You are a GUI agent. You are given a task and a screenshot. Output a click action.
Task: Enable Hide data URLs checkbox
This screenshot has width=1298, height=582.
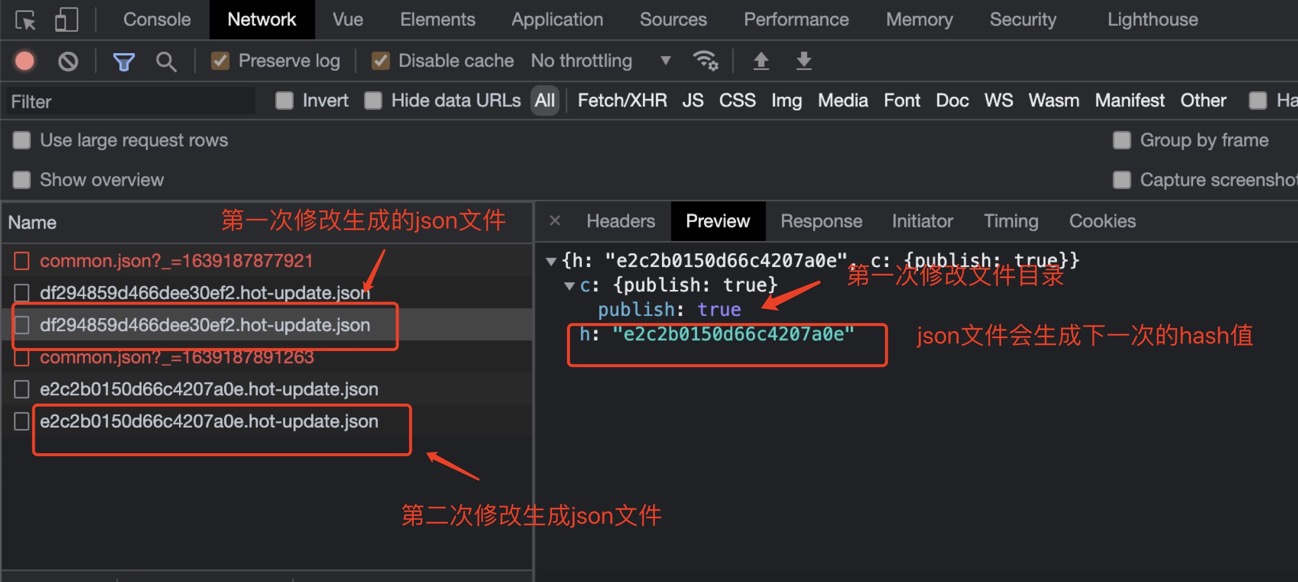pyautogui.click(x=373, y=100)
